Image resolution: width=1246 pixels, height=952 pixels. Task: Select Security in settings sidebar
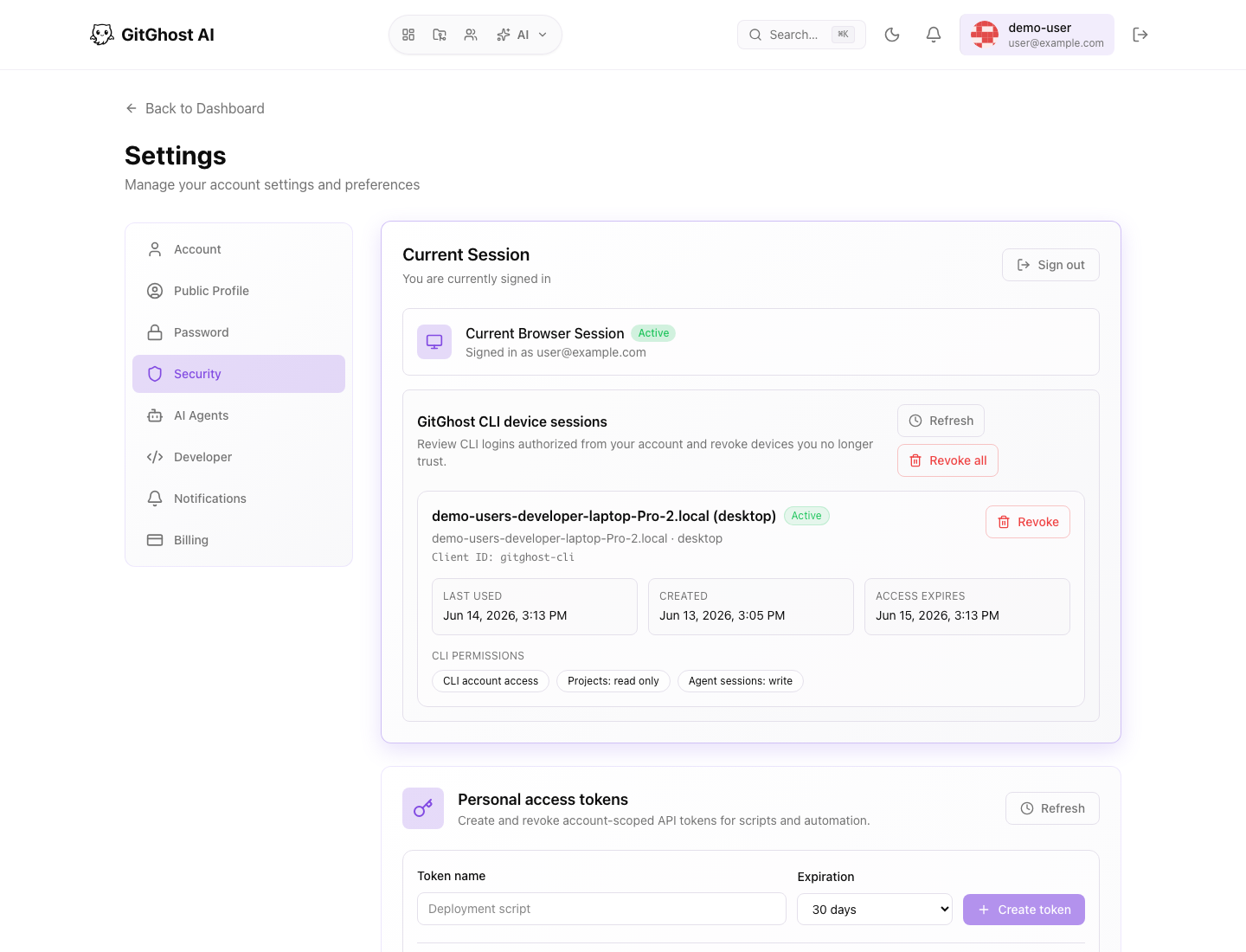pyautogui.click(x=239, y=374)
